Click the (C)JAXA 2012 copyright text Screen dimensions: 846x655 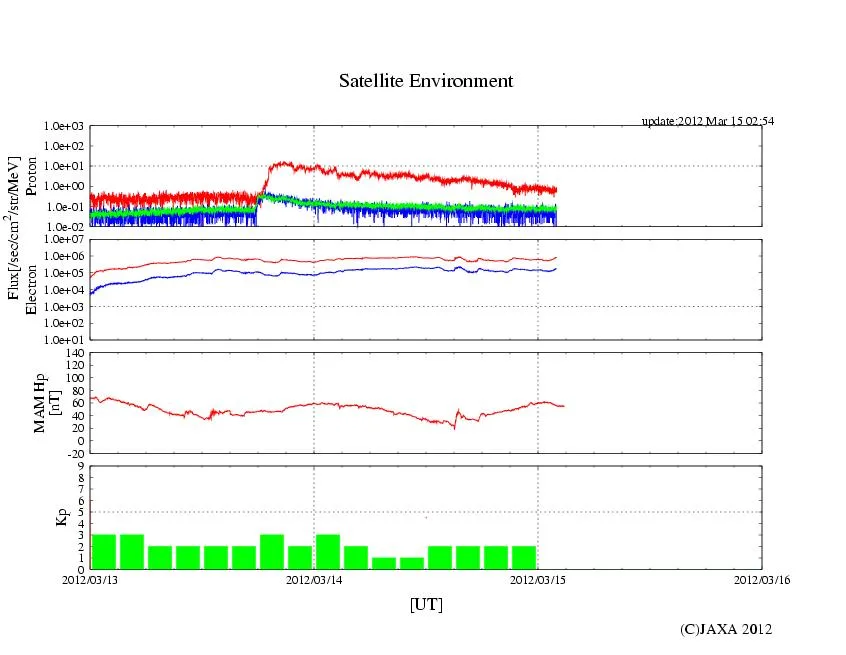click(x=726, y=628)
